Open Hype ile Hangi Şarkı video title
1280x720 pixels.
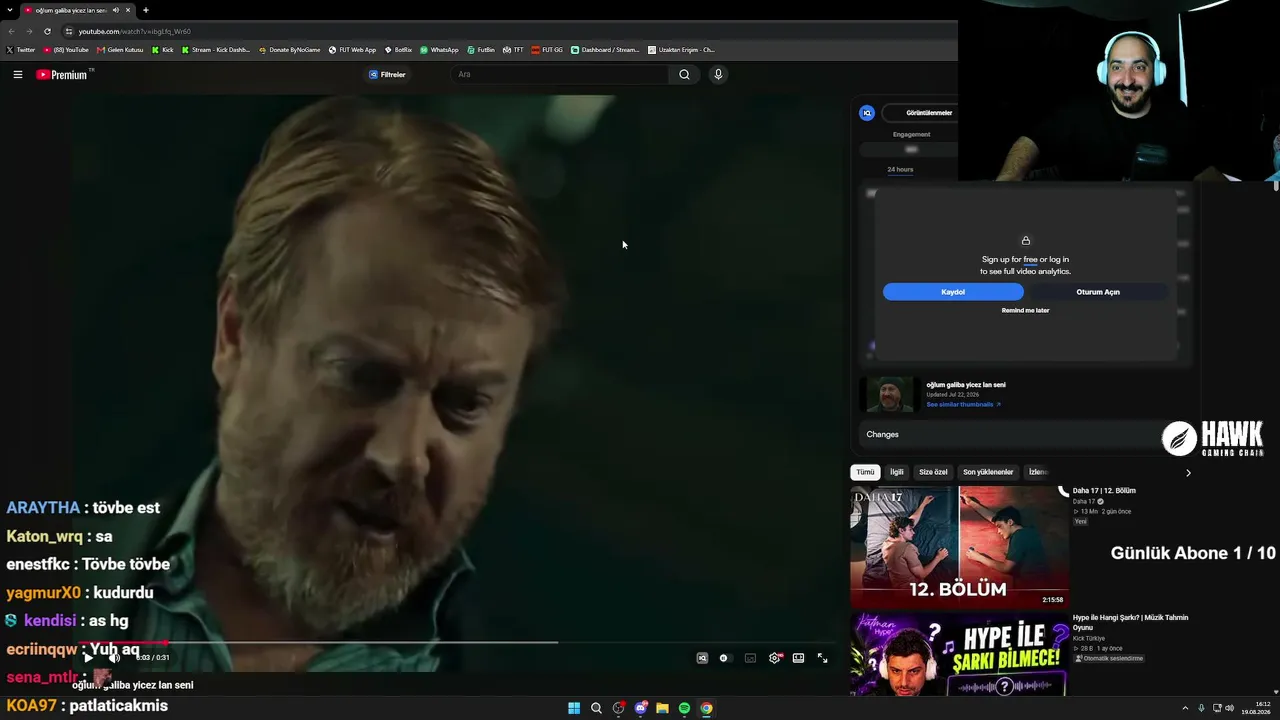(x=1130, y=622)
